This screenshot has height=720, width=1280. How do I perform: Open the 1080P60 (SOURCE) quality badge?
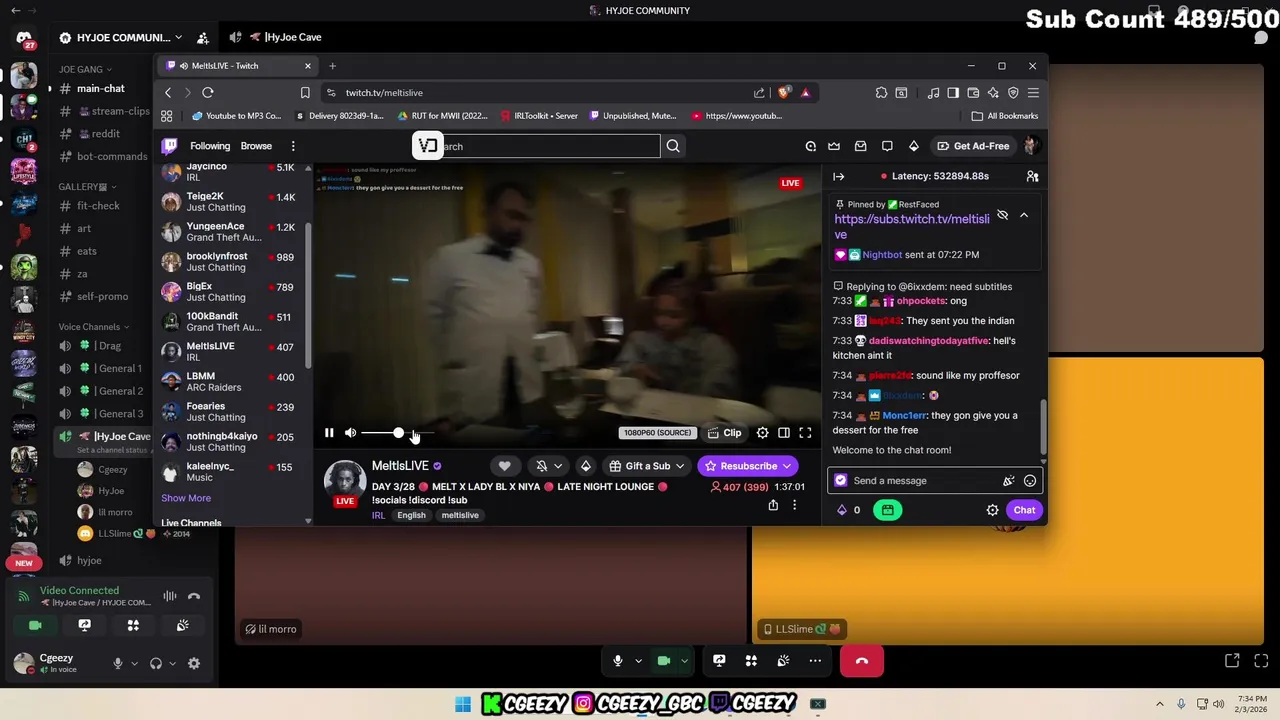coord(657,433)
